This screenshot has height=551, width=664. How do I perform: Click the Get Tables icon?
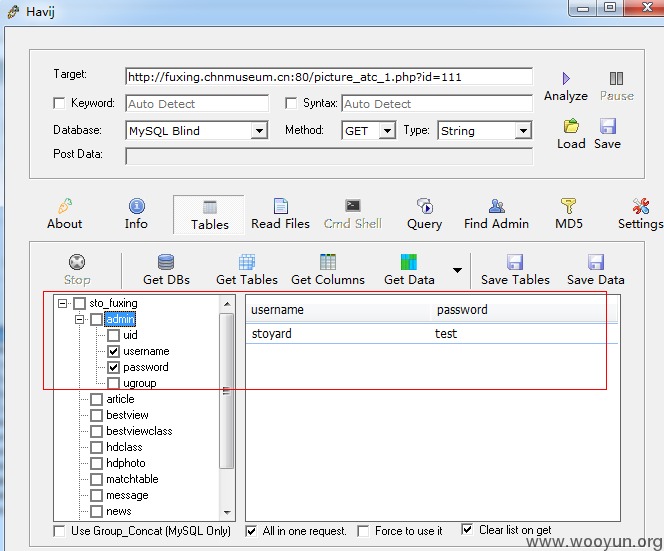[247, 262]
